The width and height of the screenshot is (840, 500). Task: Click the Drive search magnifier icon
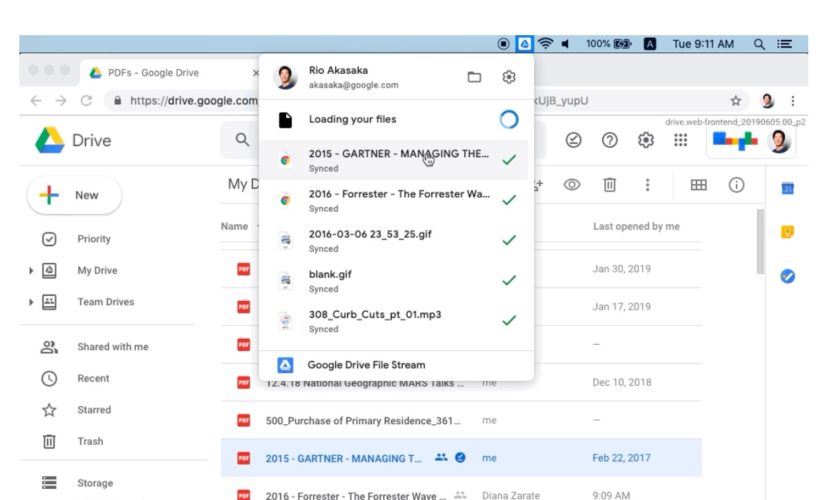242,140
